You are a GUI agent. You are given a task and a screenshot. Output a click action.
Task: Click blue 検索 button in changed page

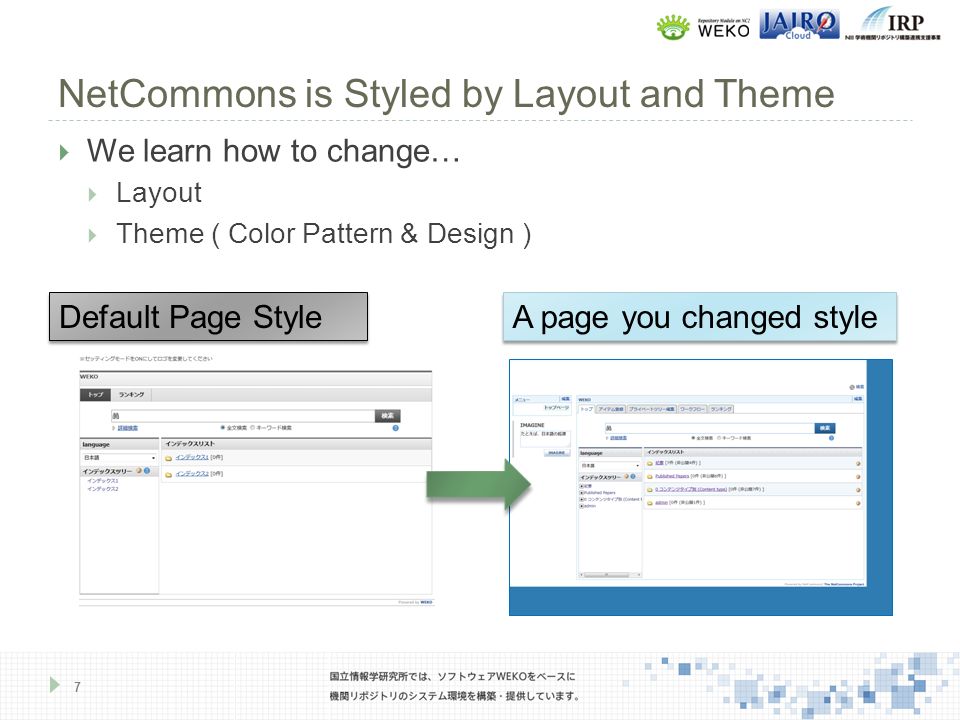pos(825,428)
